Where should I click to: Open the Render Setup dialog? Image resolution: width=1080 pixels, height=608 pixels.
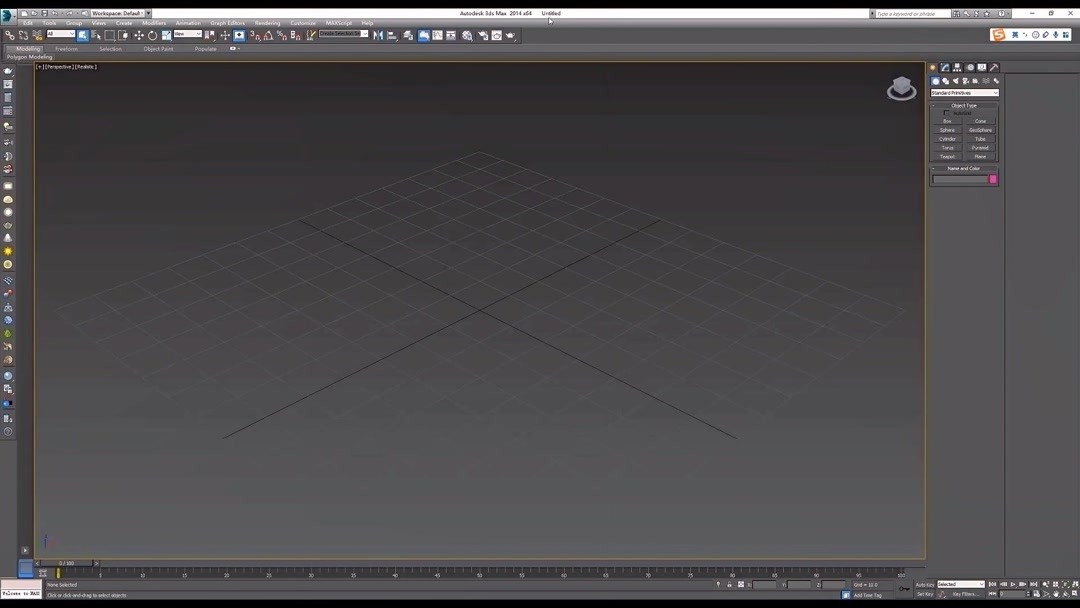(x=484, y=34)
